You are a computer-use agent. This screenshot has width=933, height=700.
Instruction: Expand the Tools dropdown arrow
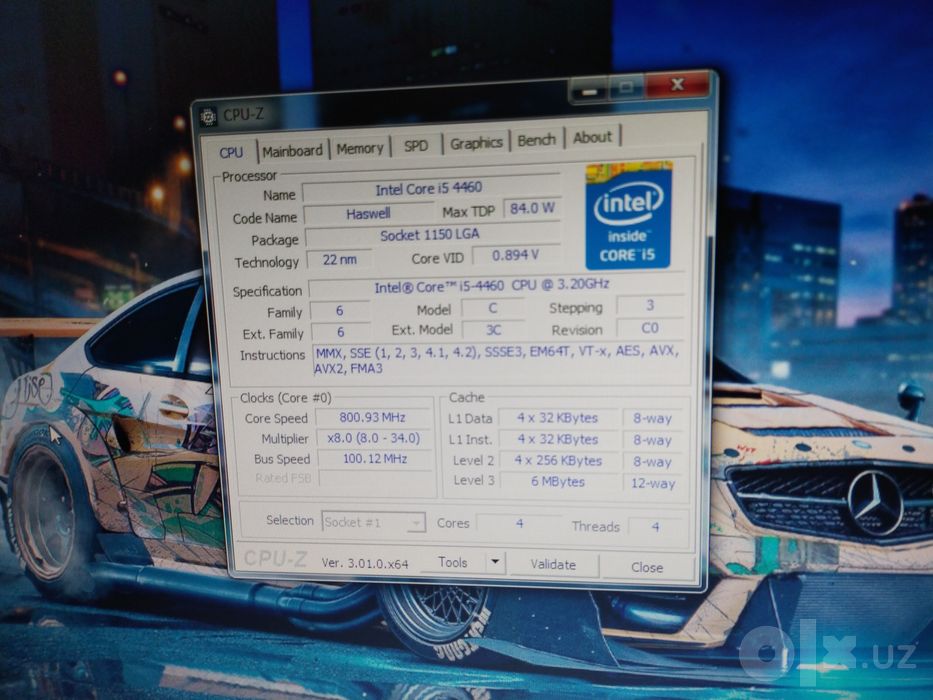pos(495,562)
